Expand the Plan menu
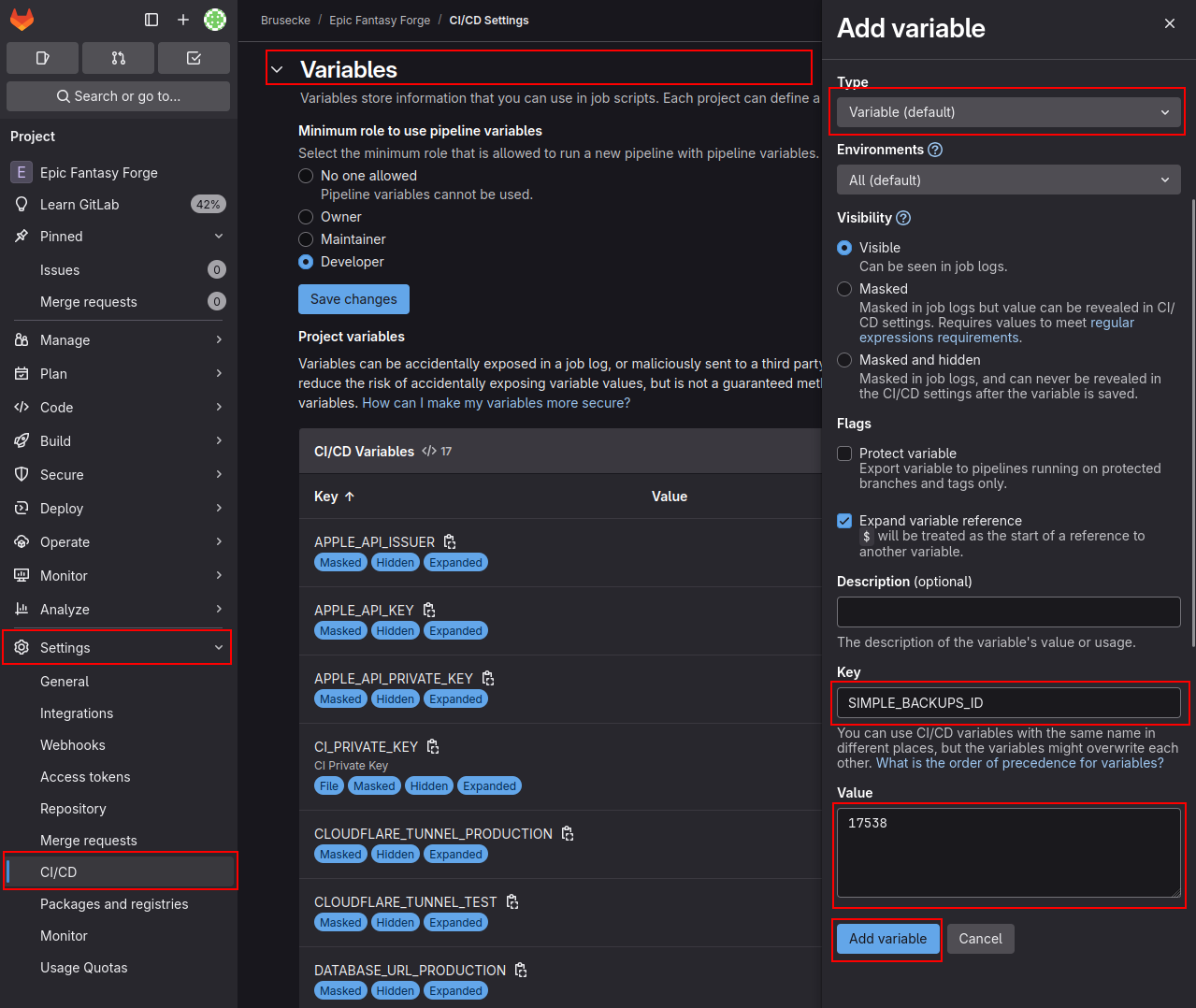Screen dimensions: 1196x1008 click(117, 374)
